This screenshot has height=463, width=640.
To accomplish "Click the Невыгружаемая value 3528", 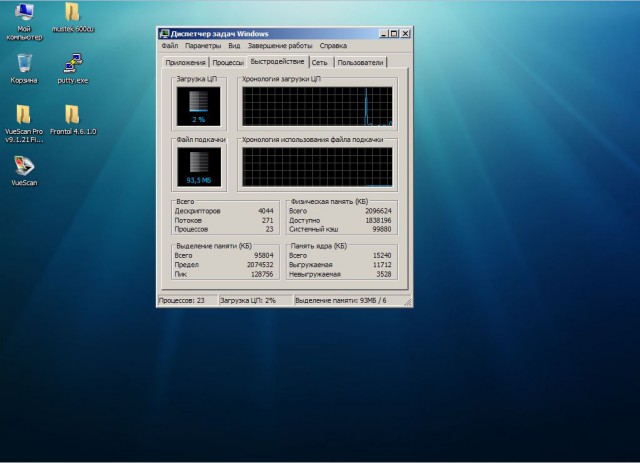I will point(384,274).
